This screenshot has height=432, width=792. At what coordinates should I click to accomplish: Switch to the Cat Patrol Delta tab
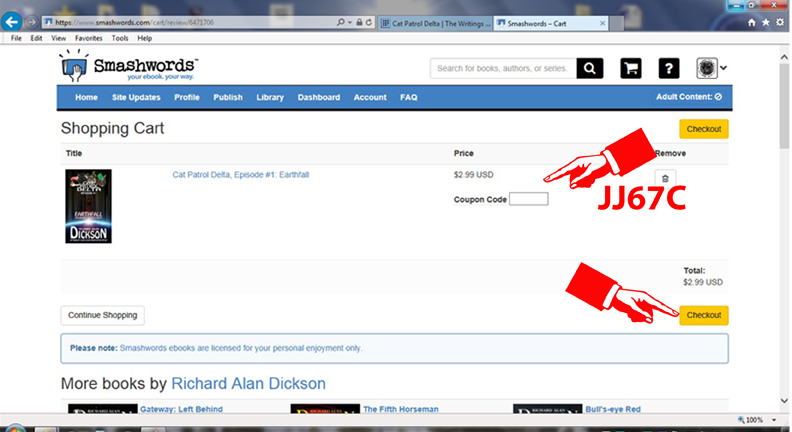coord(435,23)
